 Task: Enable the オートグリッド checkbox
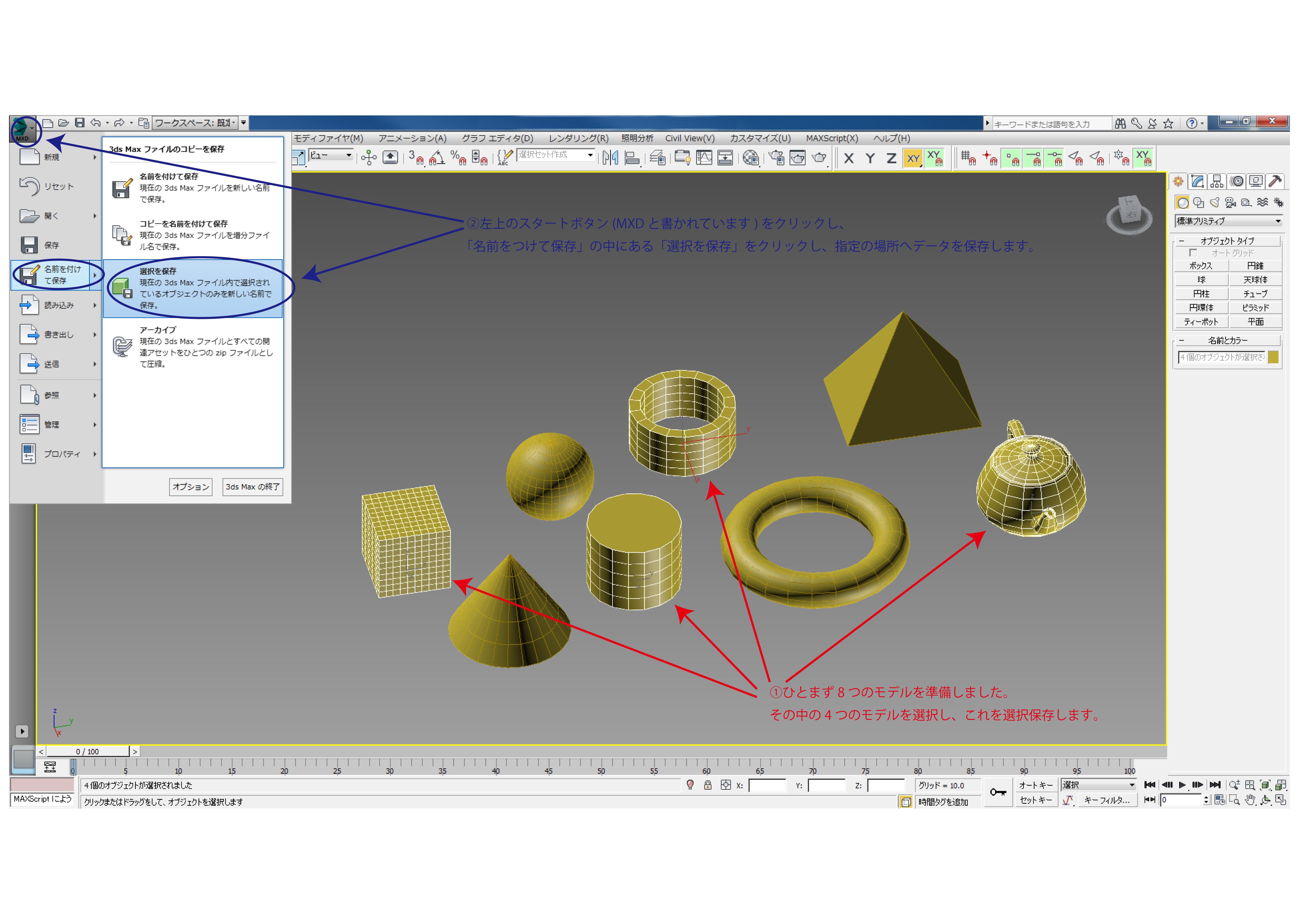1193,252
